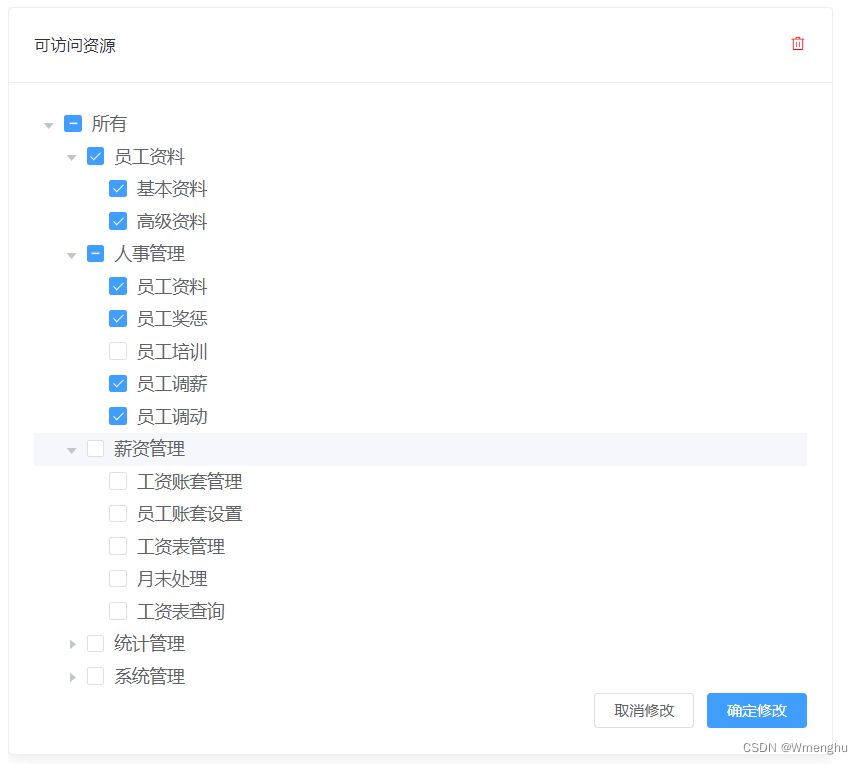Viewport: 863px width, 764px height.
Task: Click the 工资表查询 tree label
Action: point(180,611)
